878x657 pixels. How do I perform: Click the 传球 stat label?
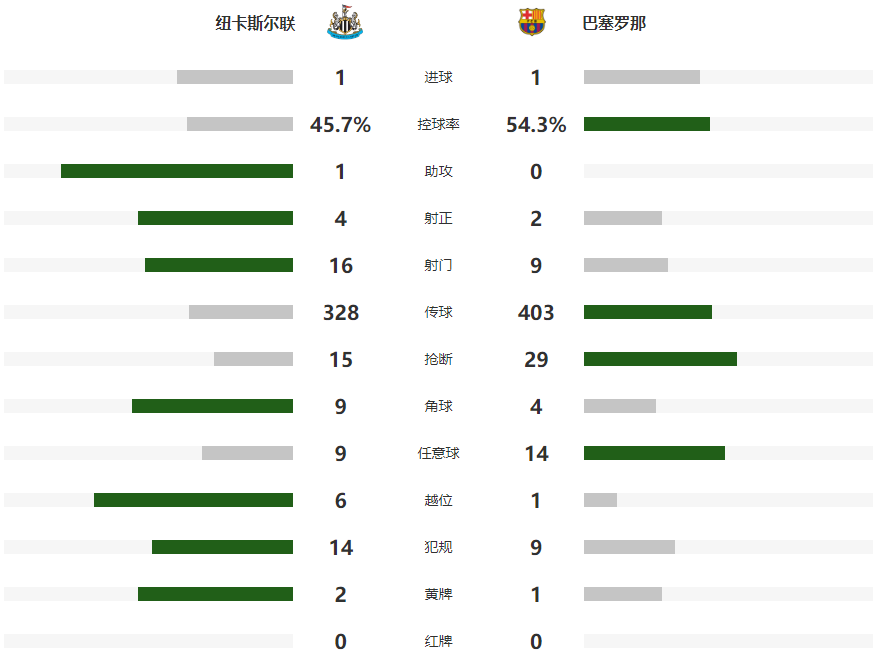438,312
